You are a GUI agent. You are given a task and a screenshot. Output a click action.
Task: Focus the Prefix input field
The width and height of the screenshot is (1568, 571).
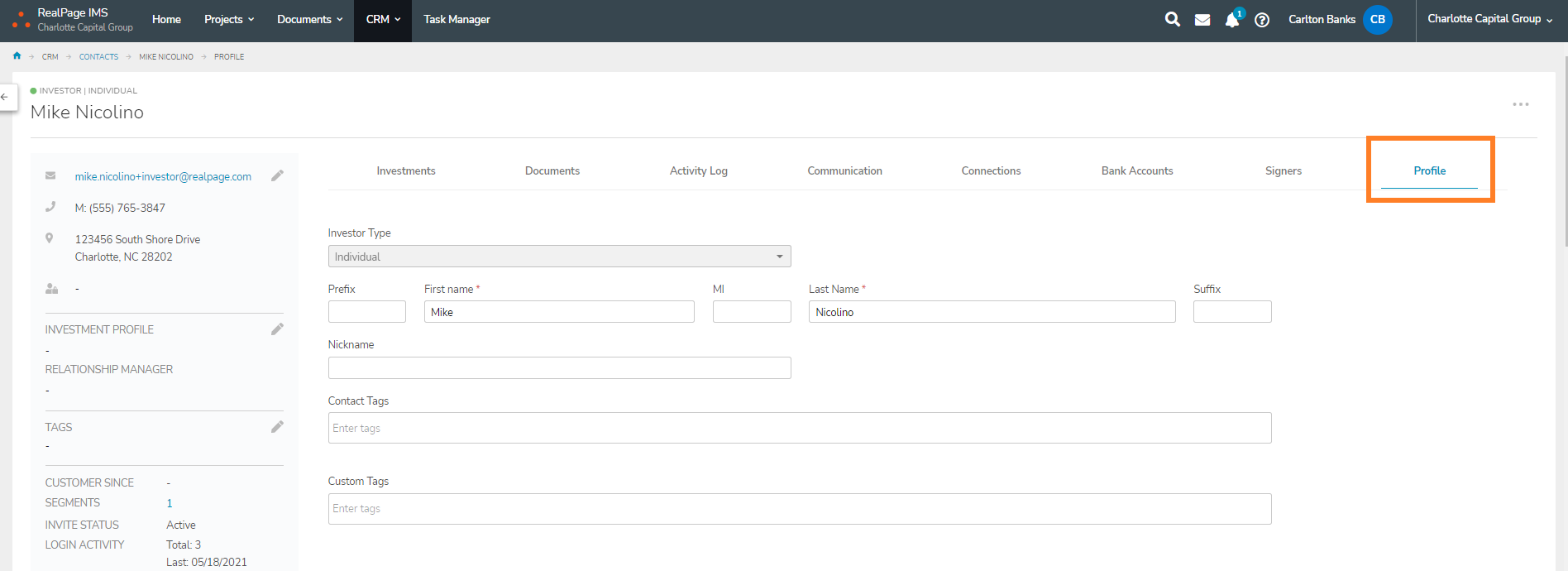click(x=367, y=312)
